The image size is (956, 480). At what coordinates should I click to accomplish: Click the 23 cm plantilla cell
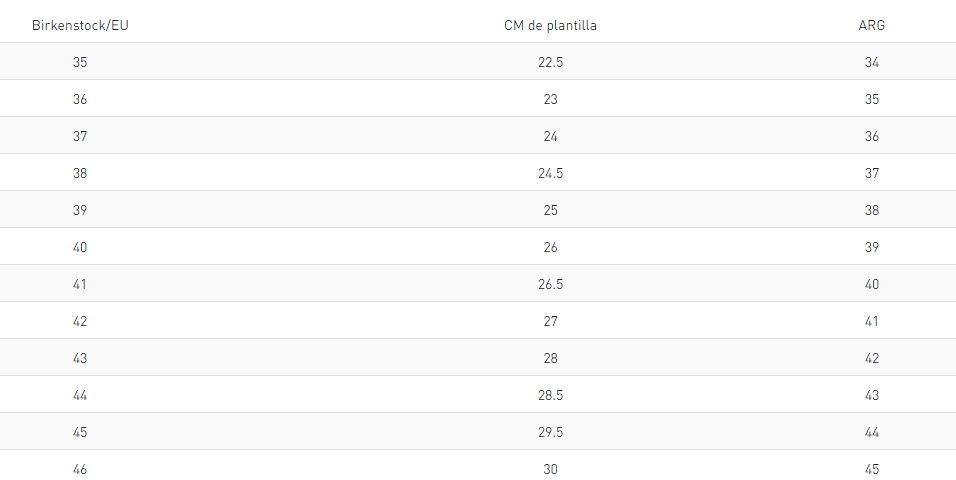550,99
